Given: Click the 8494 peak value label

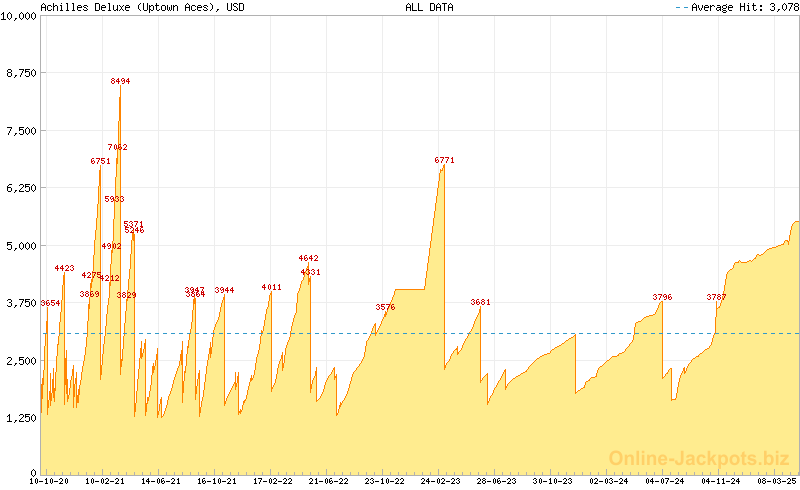Looking at the screenshot, I should 120,81.
